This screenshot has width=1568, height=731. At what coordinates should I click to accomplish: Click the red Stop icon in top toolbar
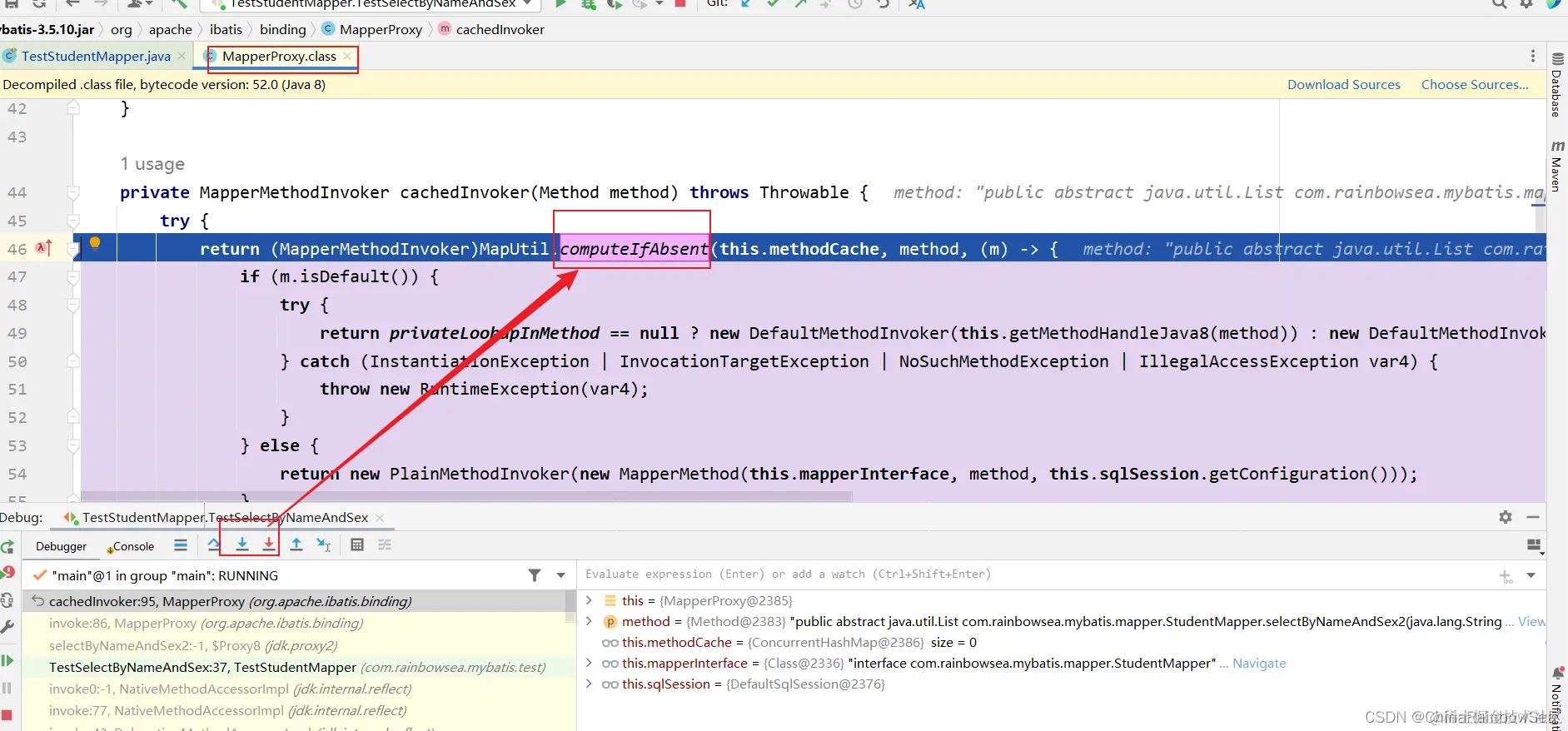680,3
